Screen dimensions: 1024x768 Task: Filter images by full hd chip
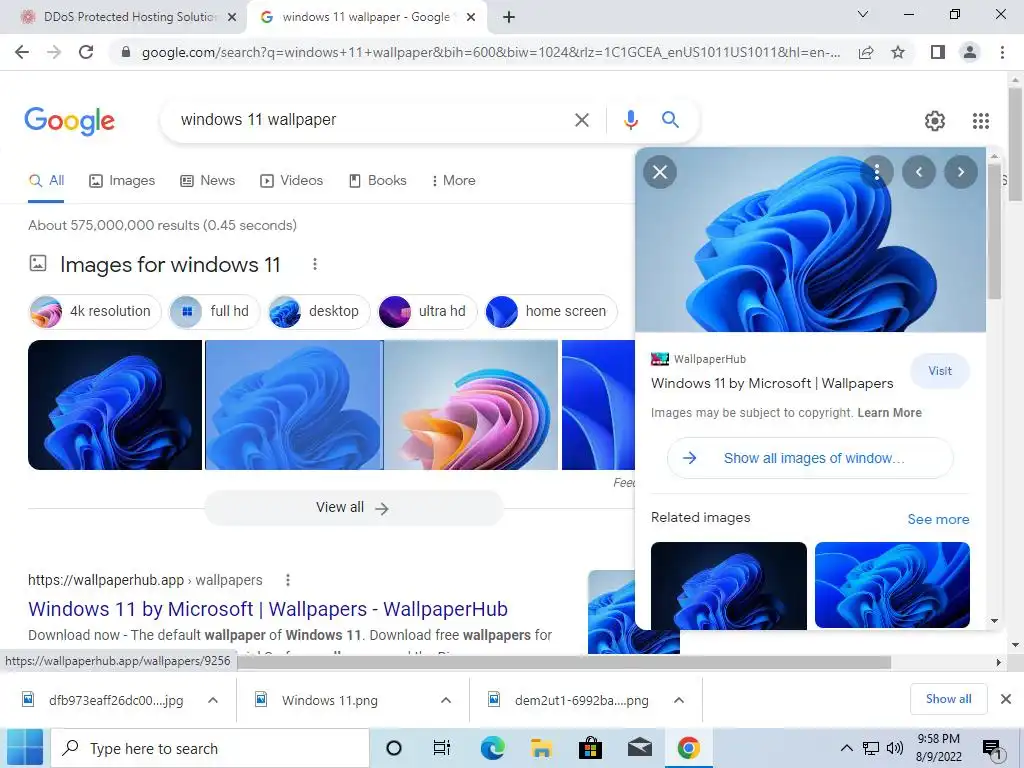coord(214,312)
